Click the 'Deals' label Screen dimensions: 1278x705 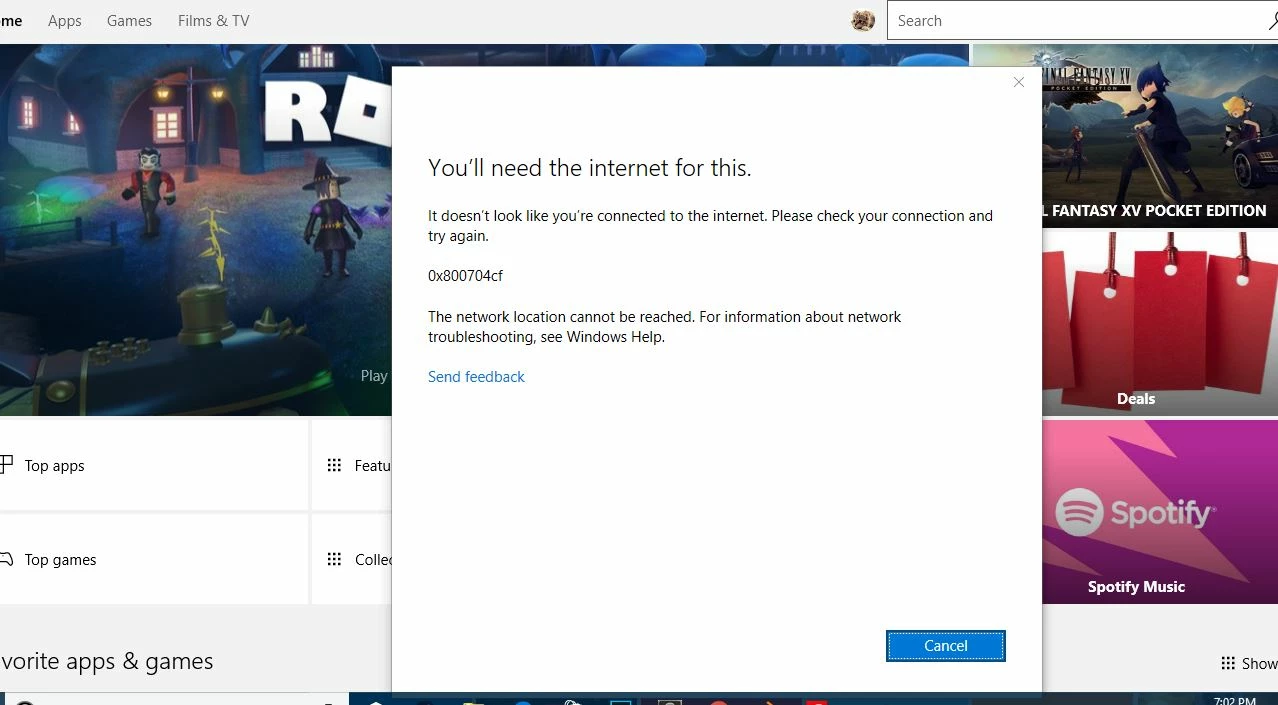pos(1136,399)
